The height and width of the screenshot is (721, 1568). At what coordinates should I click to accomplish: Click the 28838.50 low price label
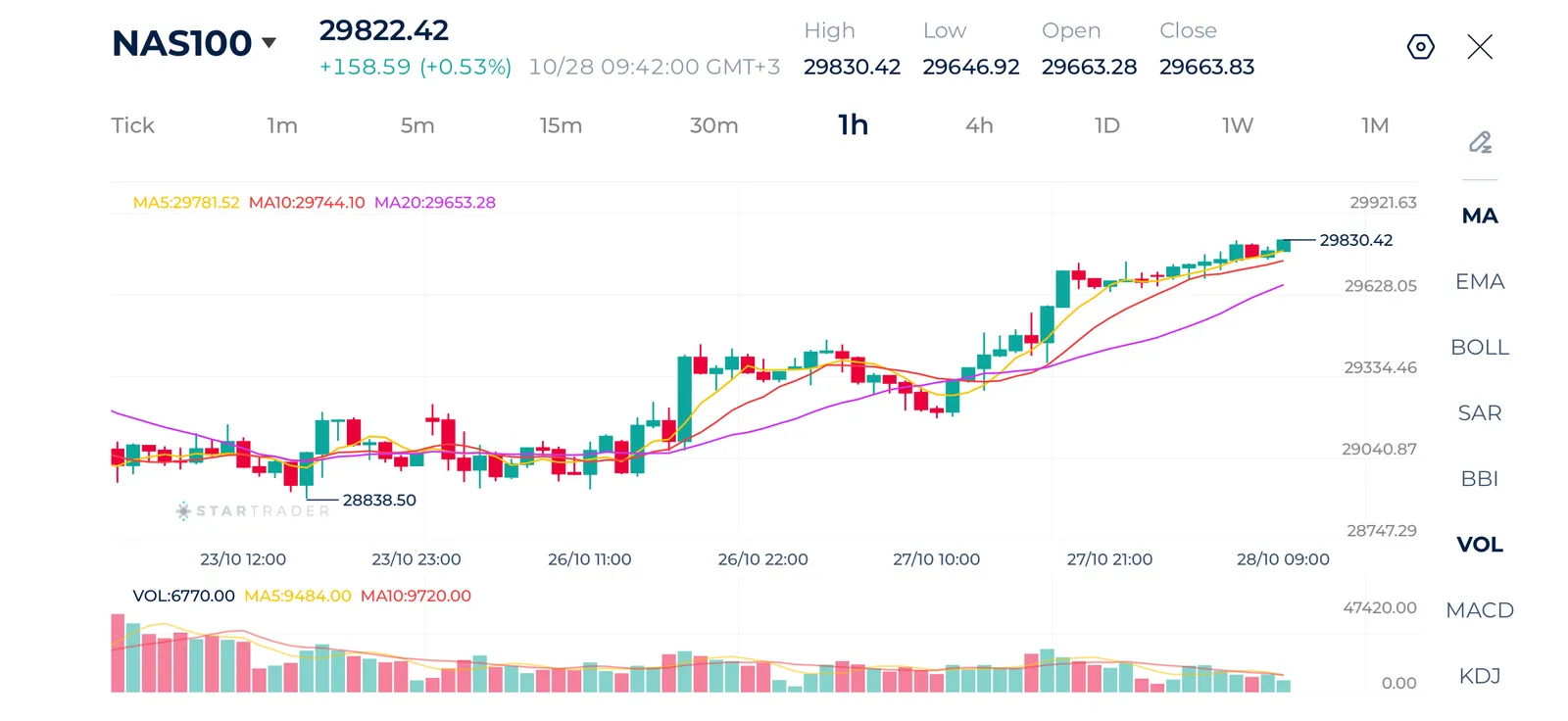pos(379,500)
